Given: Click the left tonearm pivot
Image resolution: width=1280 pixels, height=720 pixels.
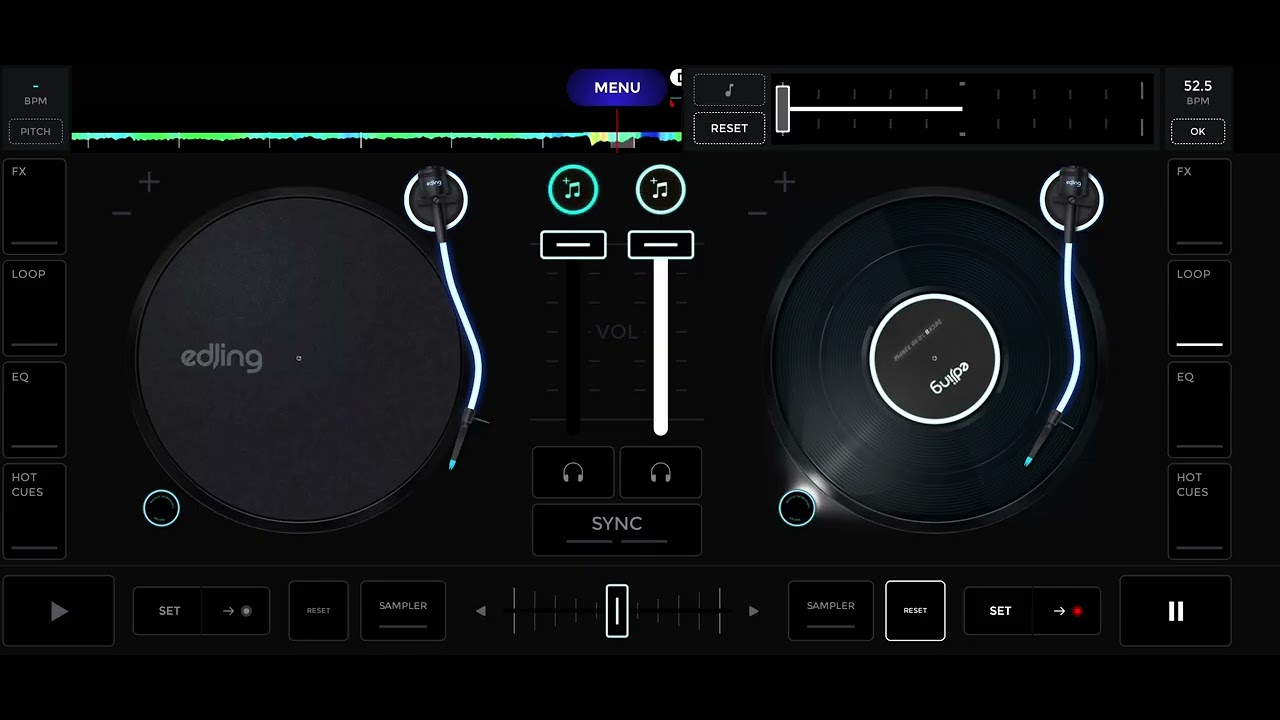Looking at the screenshot, I should (x=435, y=198).
